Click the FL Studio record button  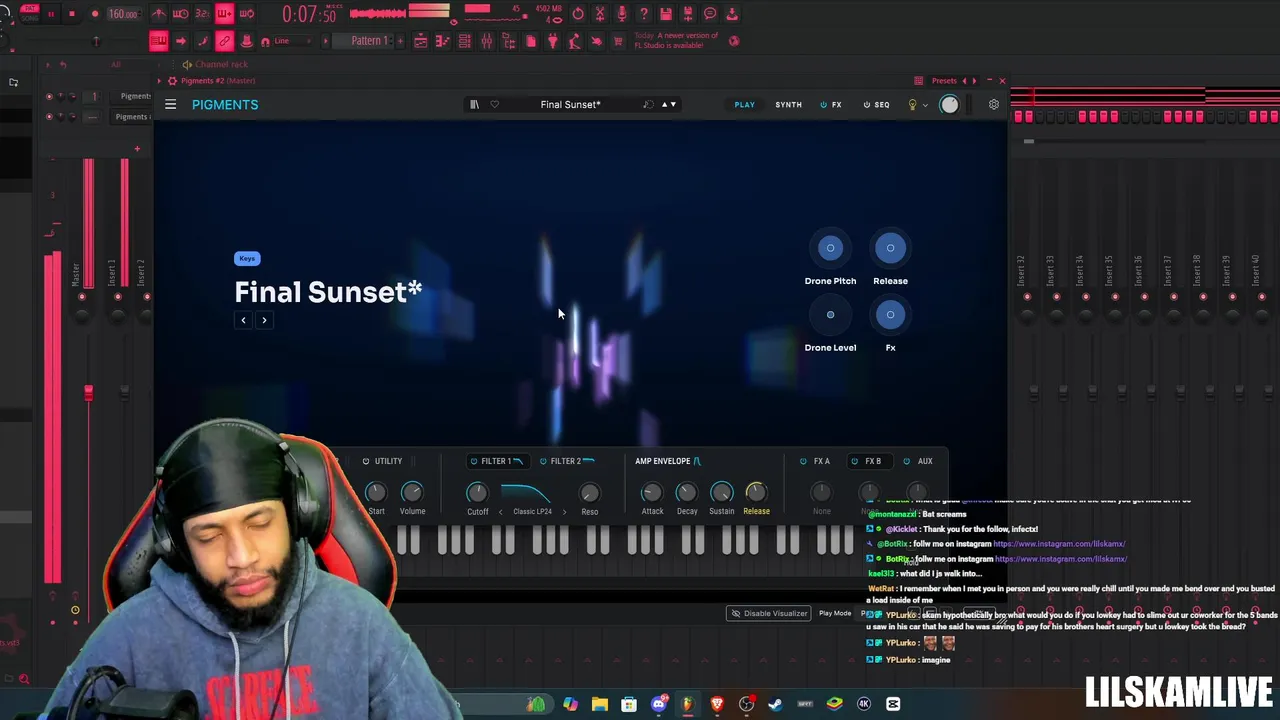95,14
